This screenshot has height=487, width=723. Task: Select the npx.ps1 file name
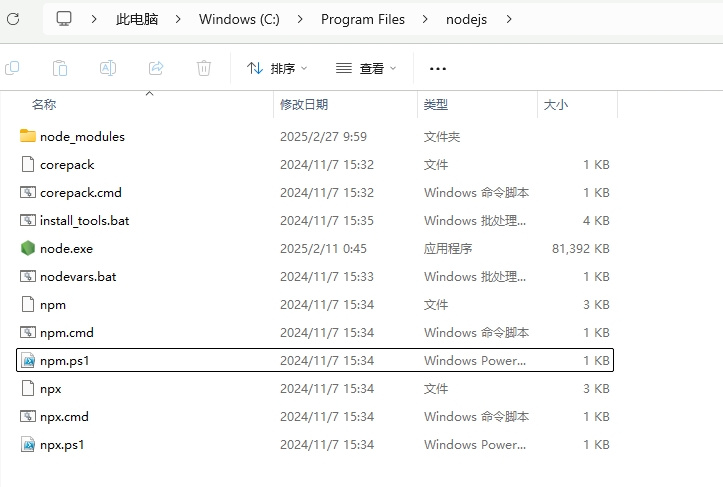(62, 445)
